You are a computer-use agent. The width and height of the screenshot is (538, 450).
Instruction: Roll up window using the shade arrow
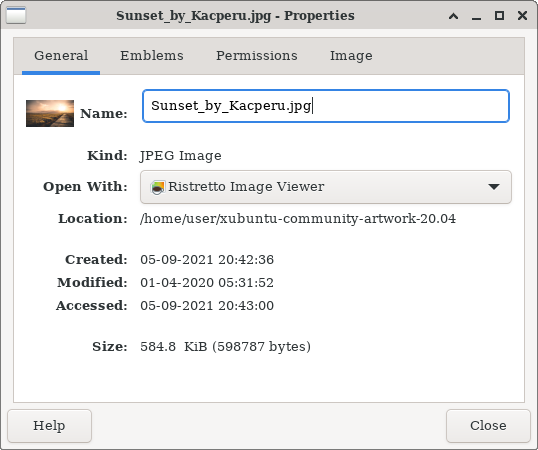(x=453, y=16)
